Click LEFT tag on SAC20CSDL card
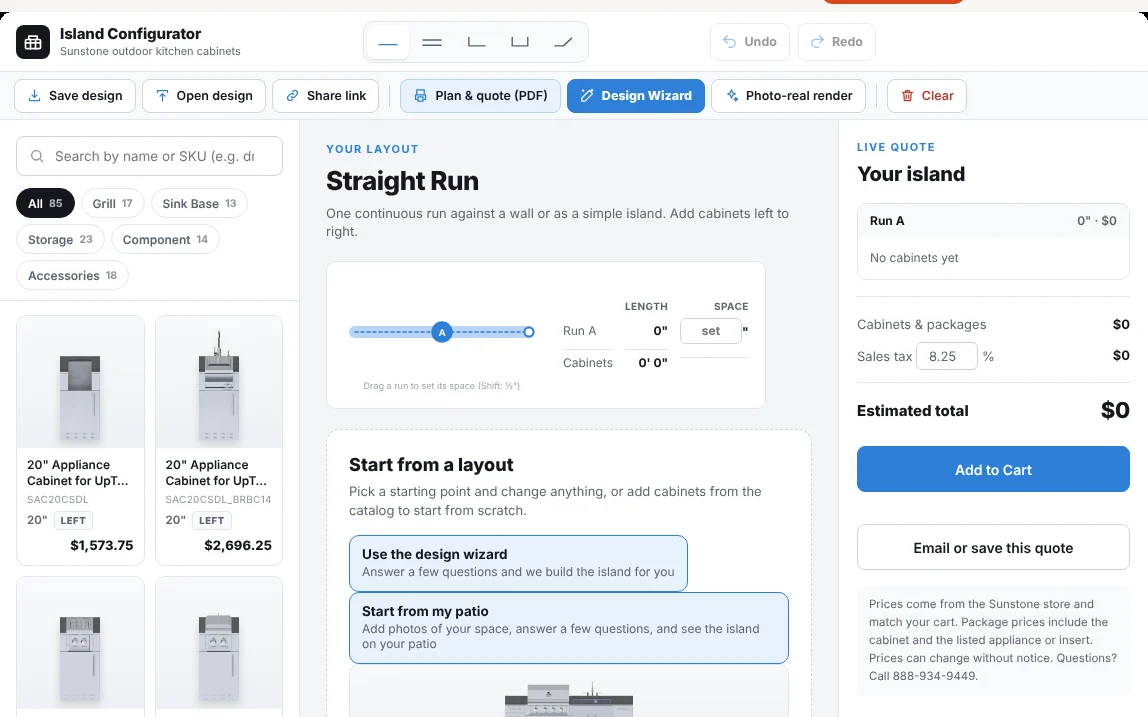This screenshot has width=1148, height=717. pos(73,521)
